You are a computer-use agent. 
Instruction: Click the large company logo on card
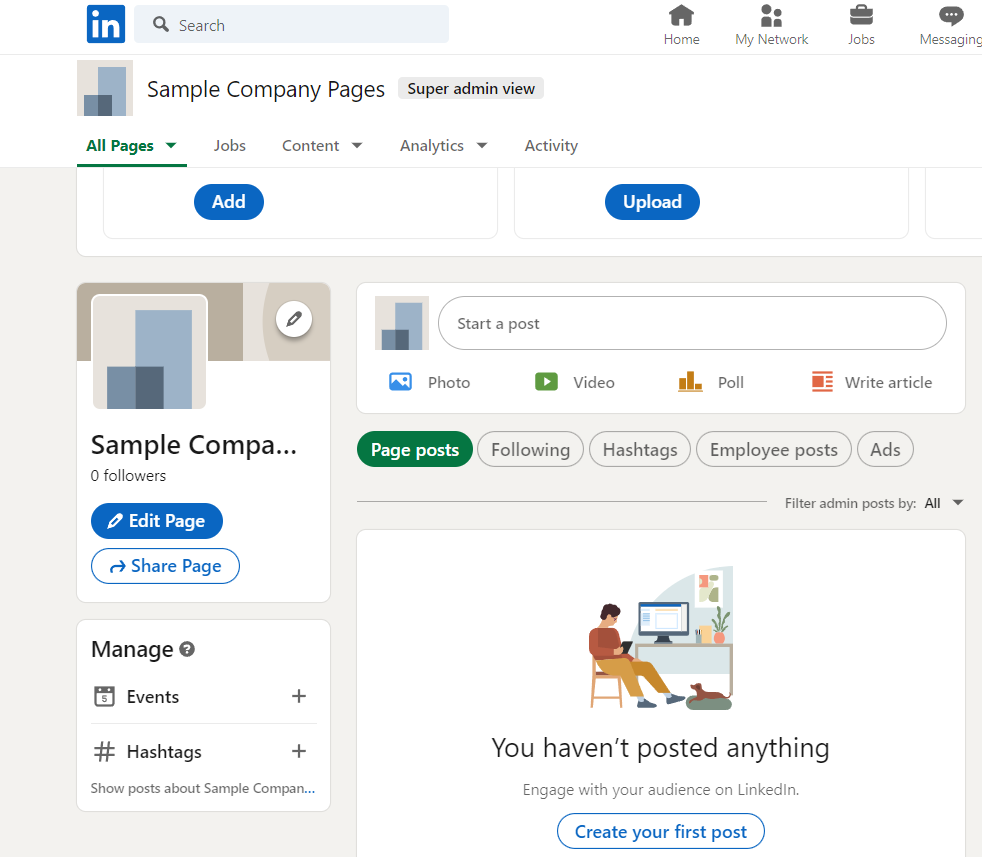tap(149, 352)
